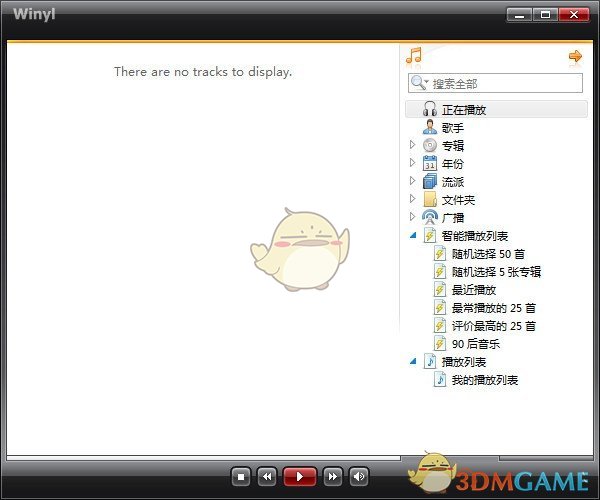The width and height of the screenshot is (600, 500).
Task: Open search magnifier dropdown
Action: pos(419,84)
